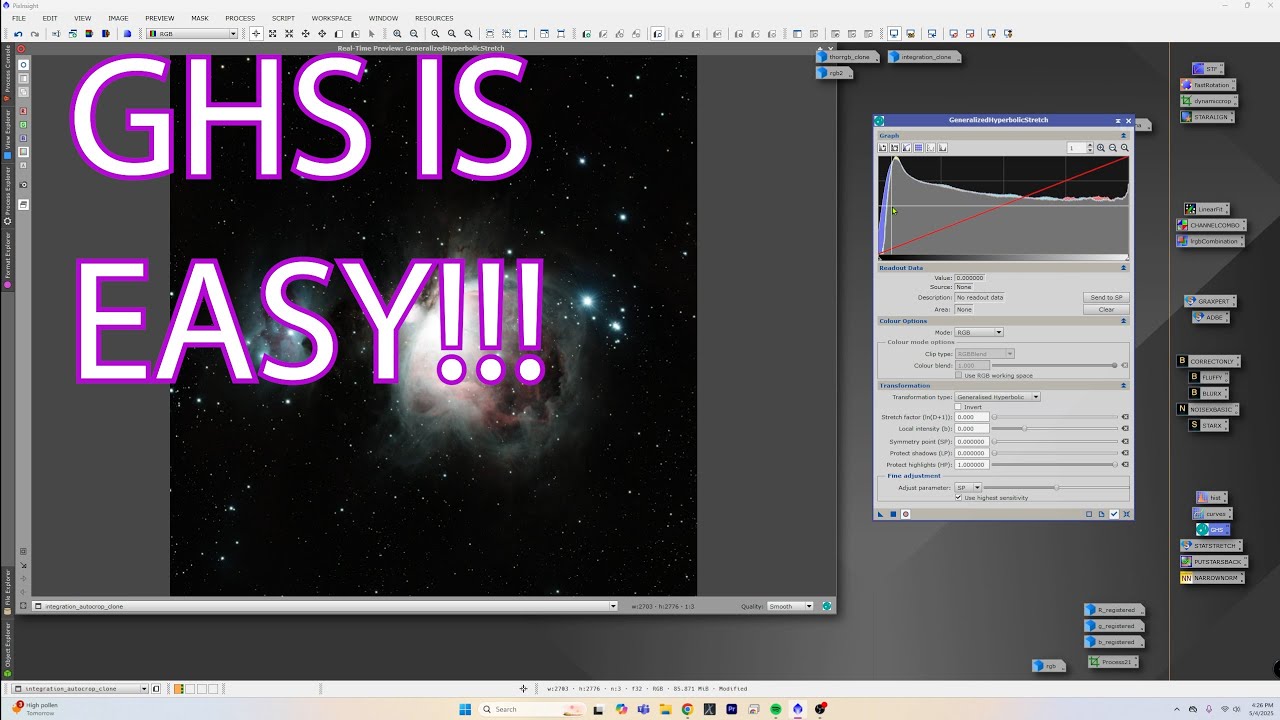Open the WORKSPACE menu

pyautogui.click(x=332, y=18)
